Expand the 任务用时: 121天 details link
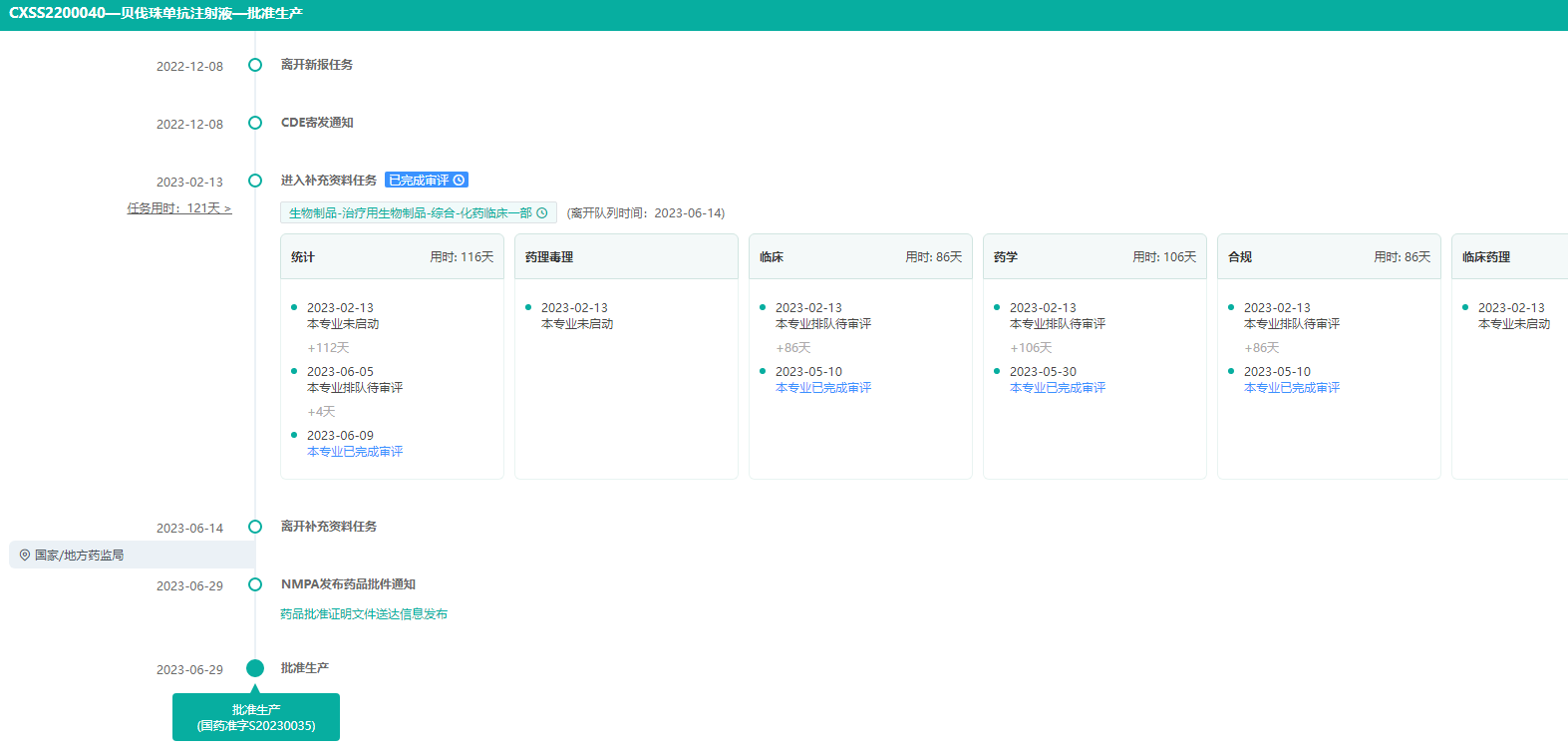1568x753 pixels. click(x=179, y=208)
